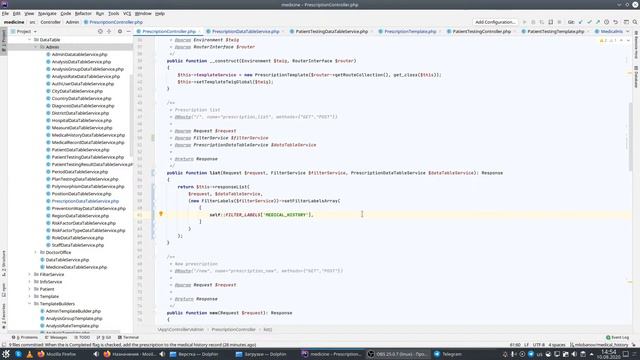Expand the InfoService folder
640x360 pixels.
point(30,282)
